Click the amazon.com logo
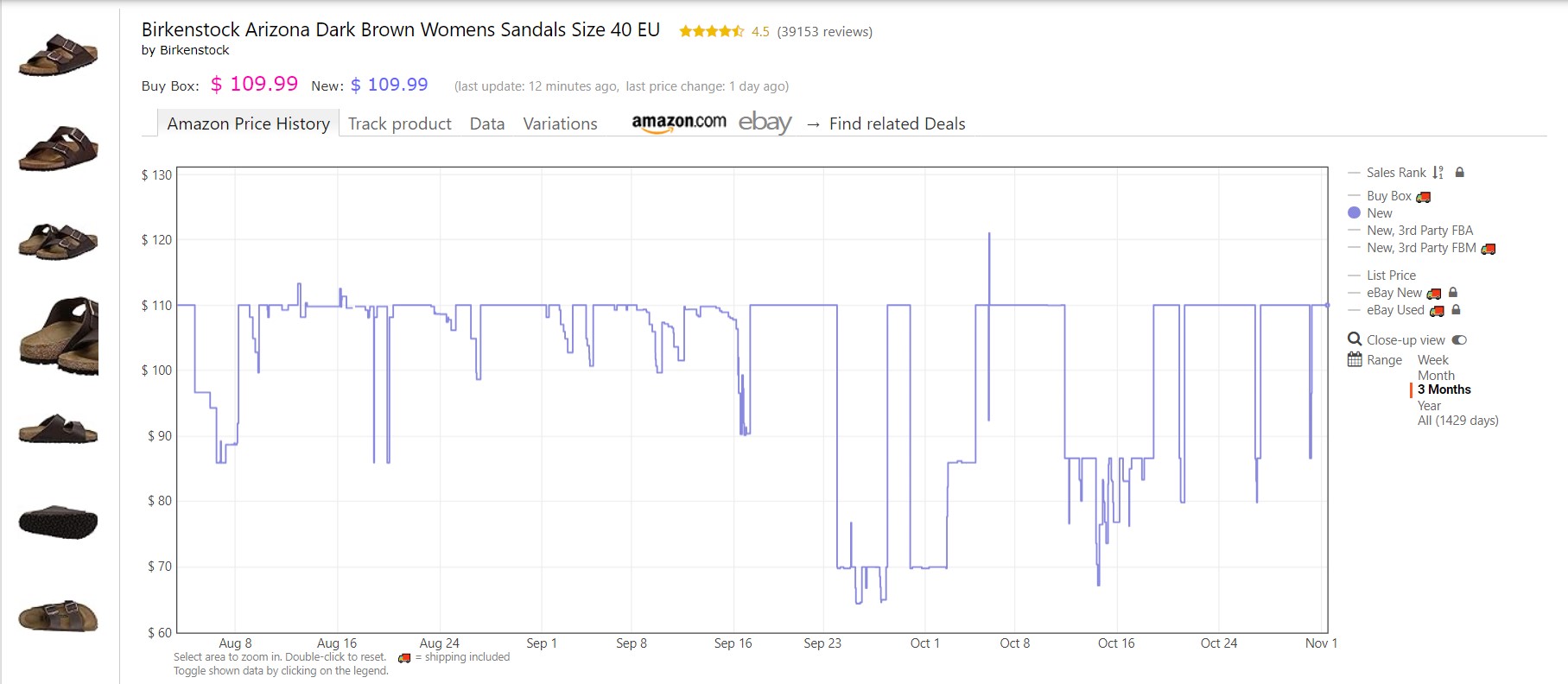 [679, 123]
